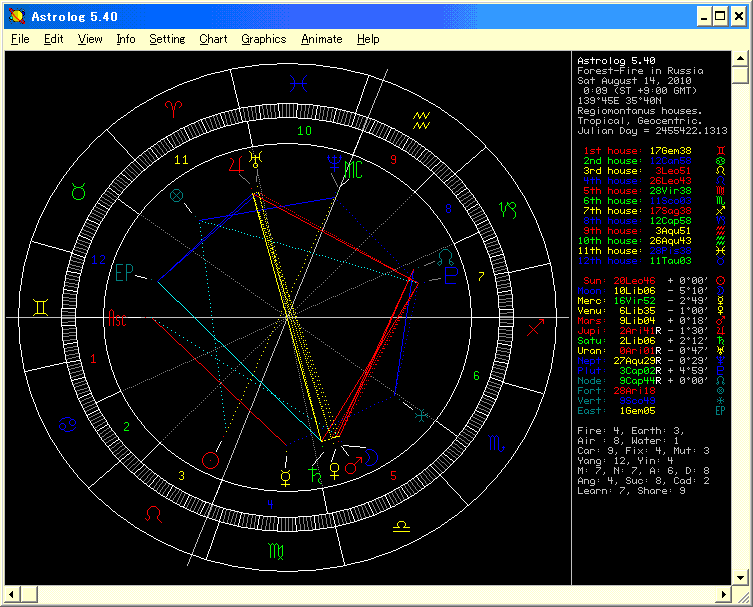This screenshot has height=607, width=753.
Task: Click the Mars glyph in the chart
Action: 353,465
